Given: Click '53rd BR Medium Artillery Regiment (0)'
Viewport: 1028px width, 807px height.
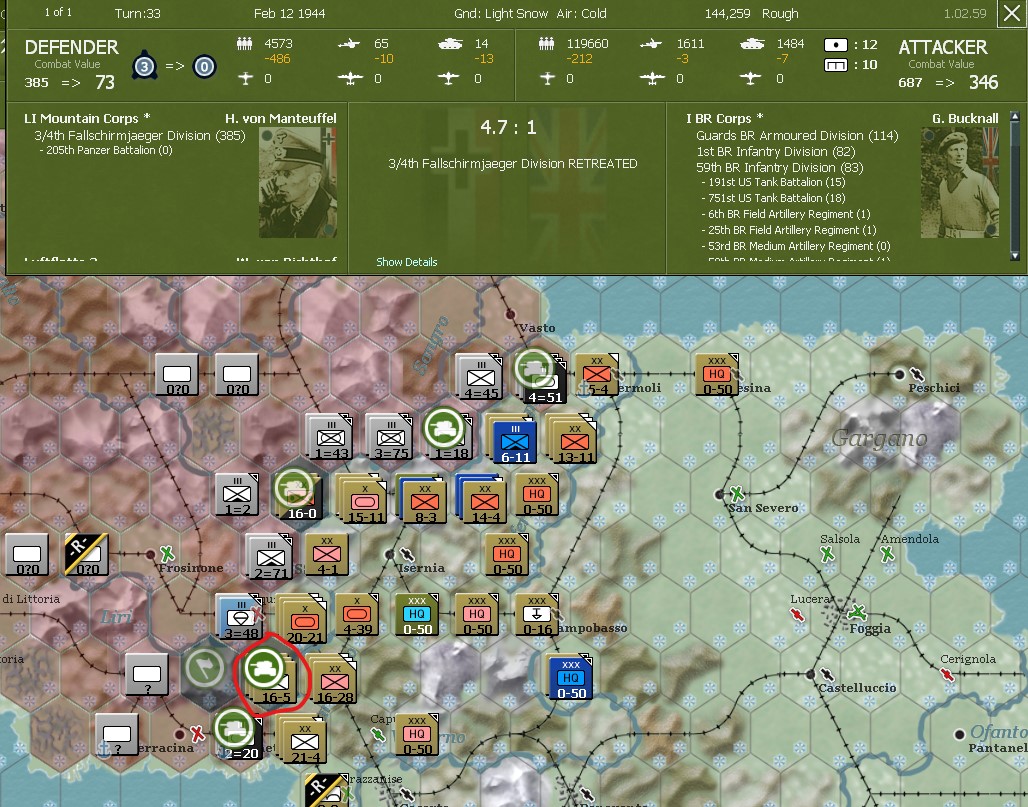Looking at the screenshot, I should pyautogui.click(x=796, y=246).
